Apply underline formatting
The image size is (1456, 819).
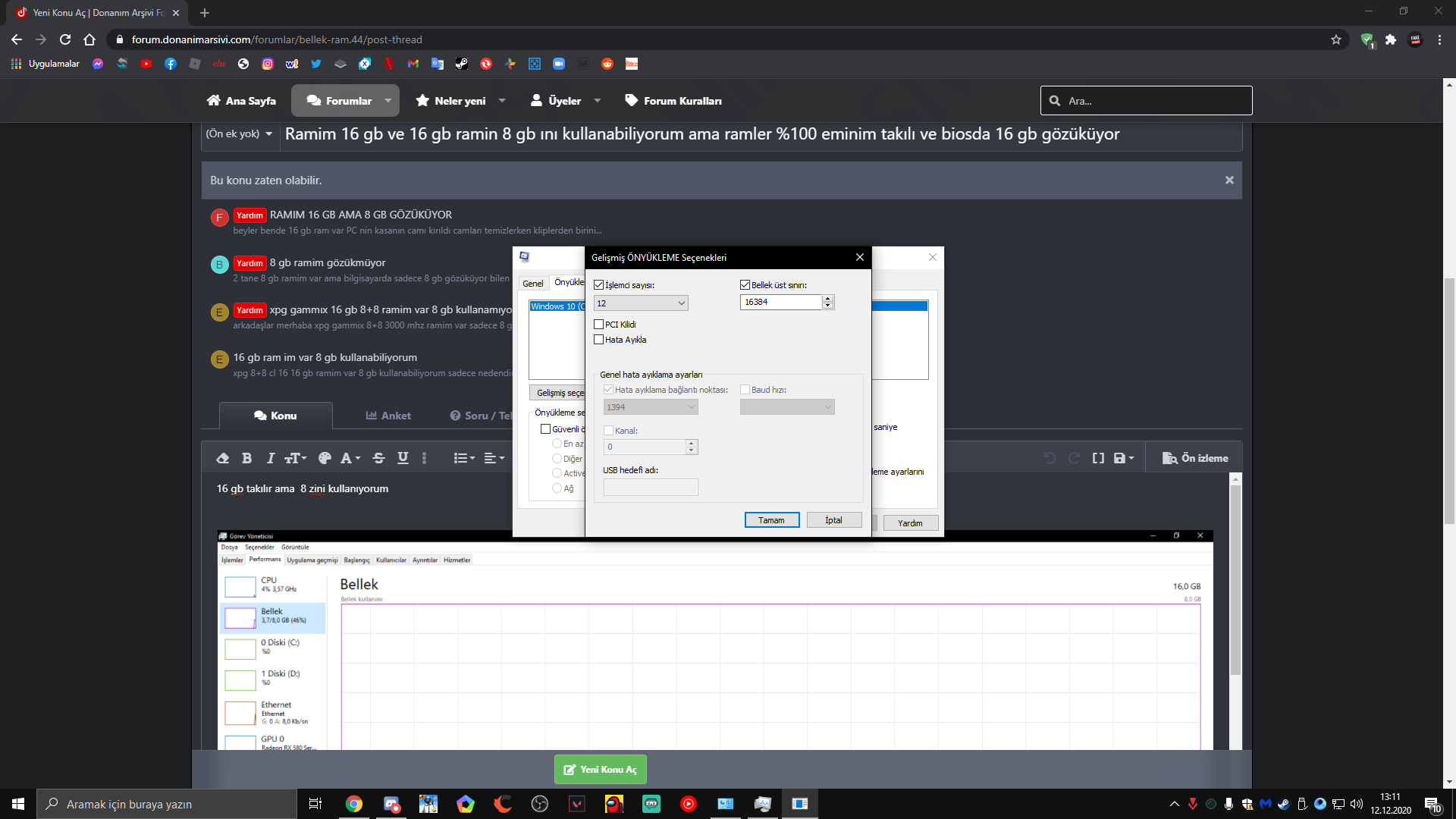403,458
